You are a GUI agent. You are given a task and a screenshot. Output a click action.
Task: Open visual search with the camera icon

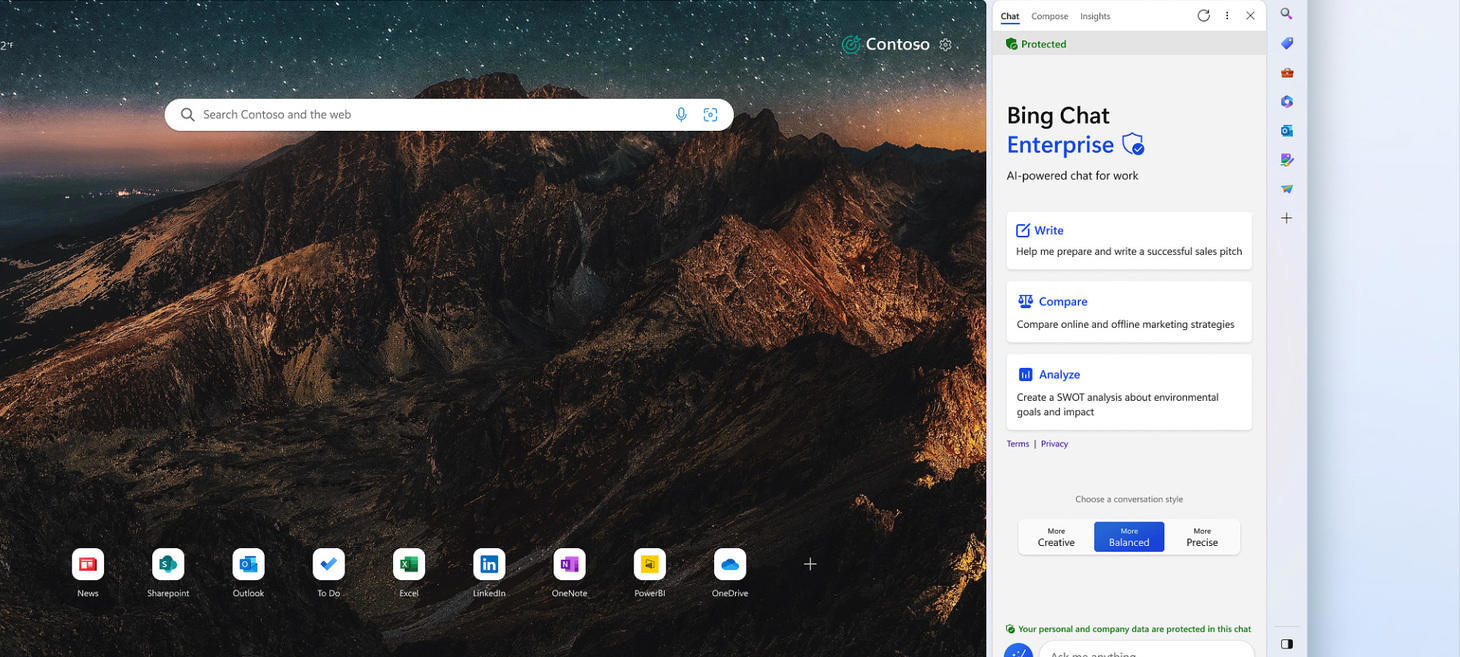(x=710, y=114)
